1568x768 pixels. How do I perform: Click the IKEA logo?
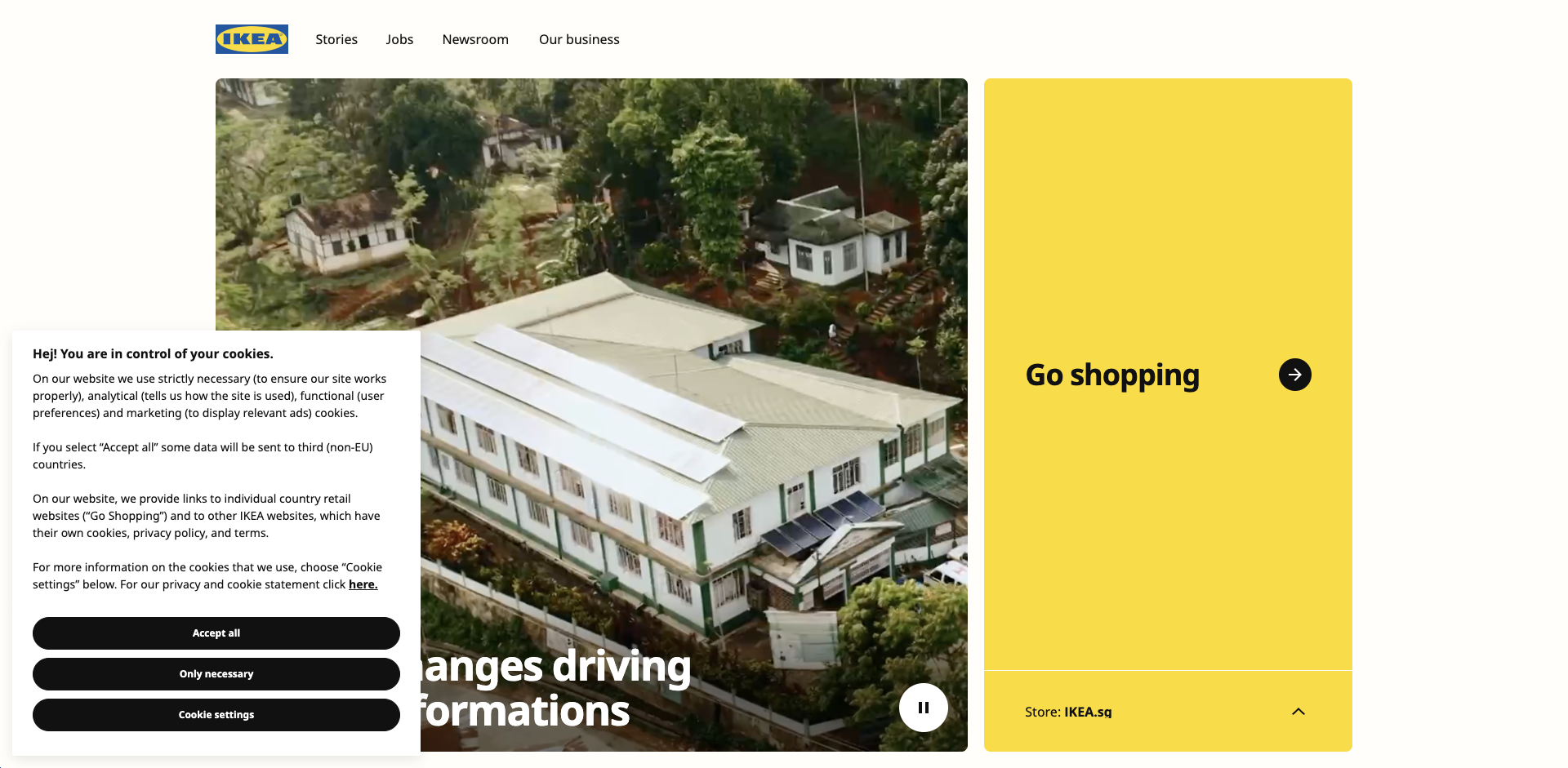click(x=252, y=39)
